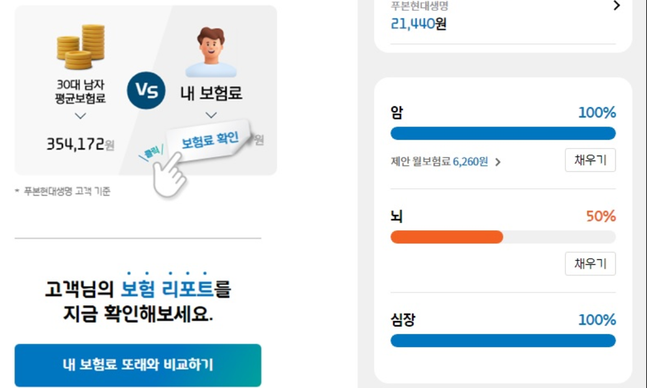Screen dimensions: 647x388
Task: Click the 보험 리포트 highlighted heading text
Action: (x=167, y=289)
